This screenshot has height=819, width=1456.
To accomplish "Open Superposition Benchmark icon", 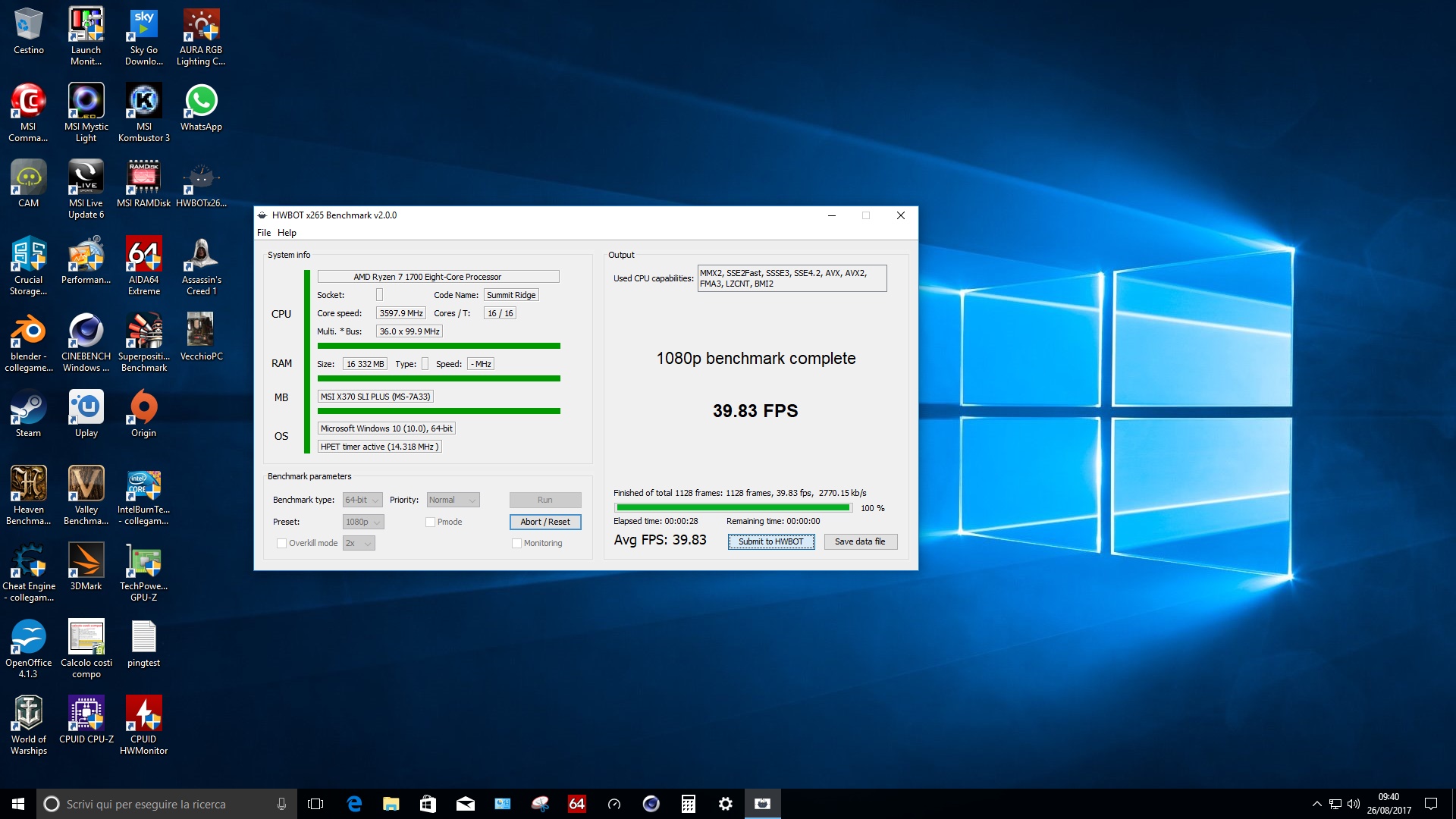I will (143, 343).
